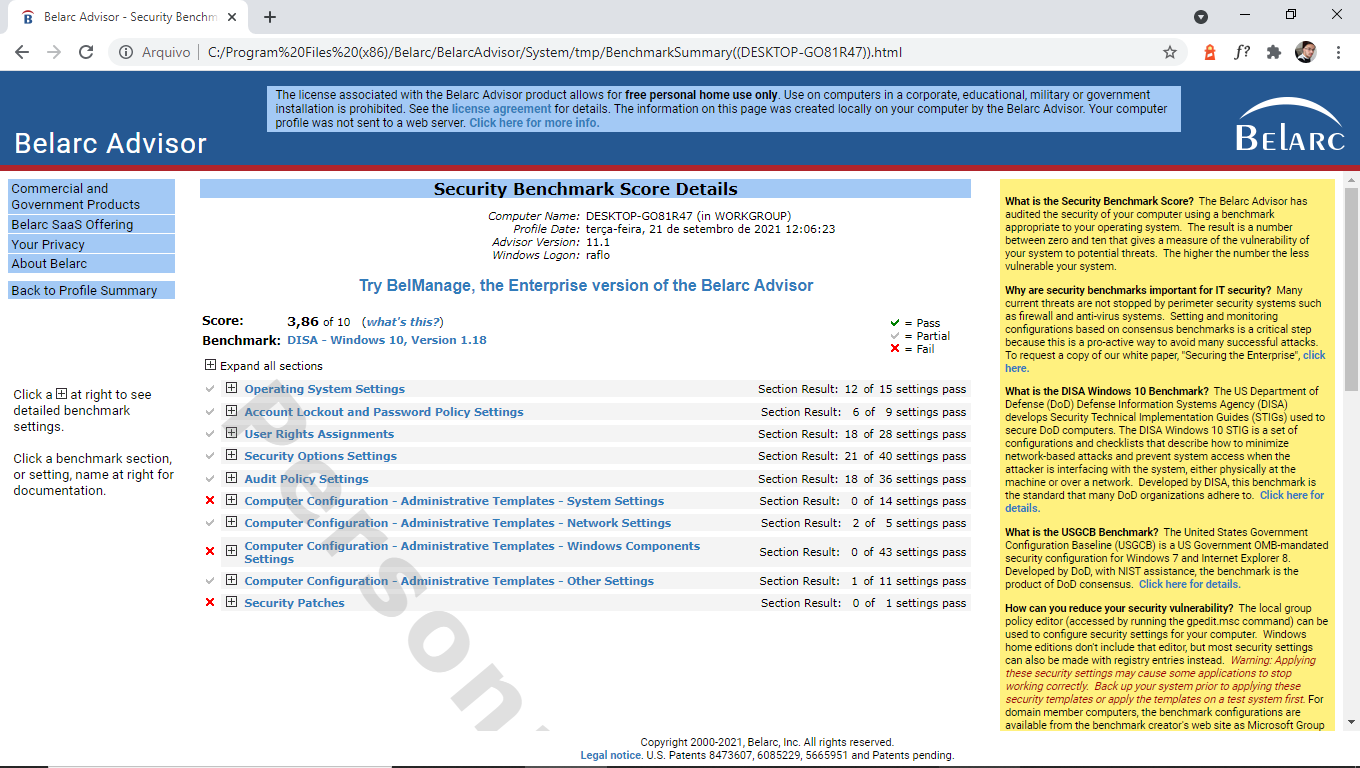Open Account Lockout and Password Policy link
The image size is (1360, 768).
[x=384, y=412]
